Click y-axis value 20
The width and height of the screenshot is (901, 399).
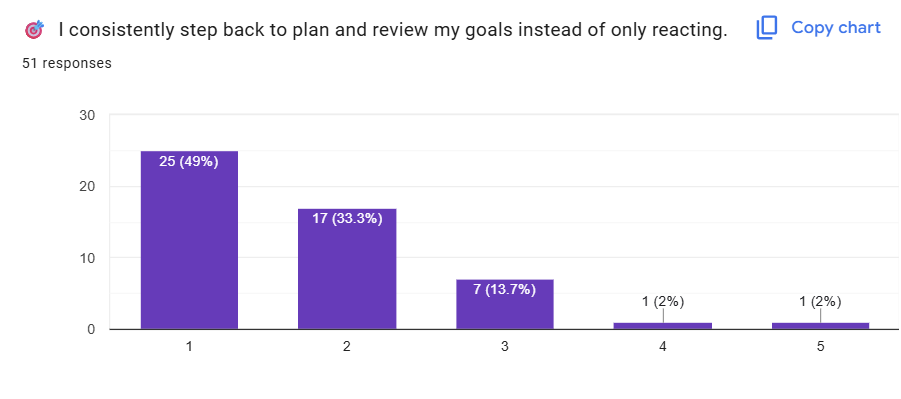87,186
